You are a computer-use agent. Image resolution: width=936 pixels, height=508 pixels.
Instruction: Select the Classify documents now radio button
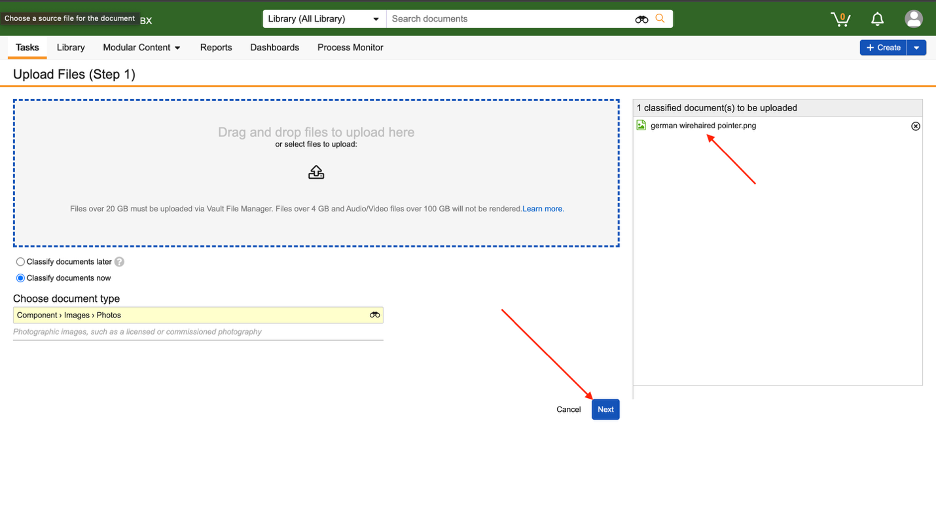click(20, 278)
